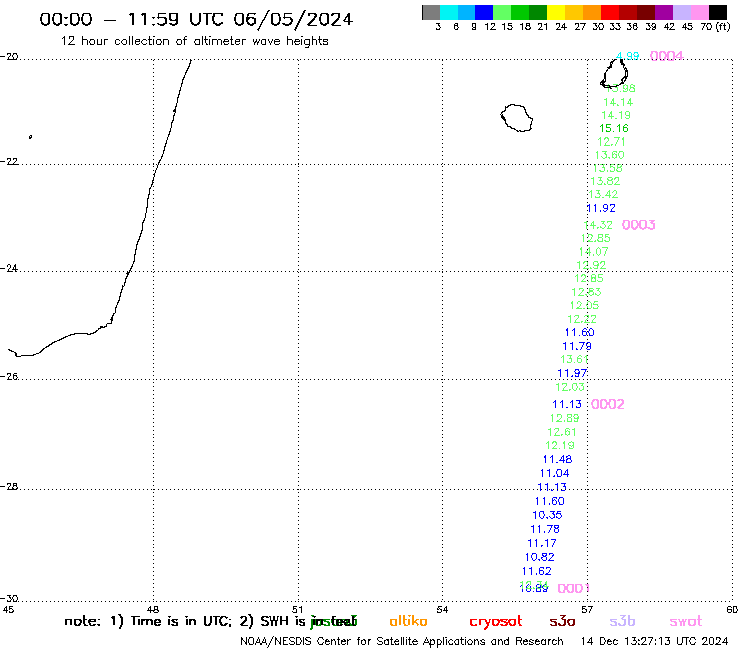Click the pink pass label 0002
740x650 pixels.
click(x=608, y=404)
